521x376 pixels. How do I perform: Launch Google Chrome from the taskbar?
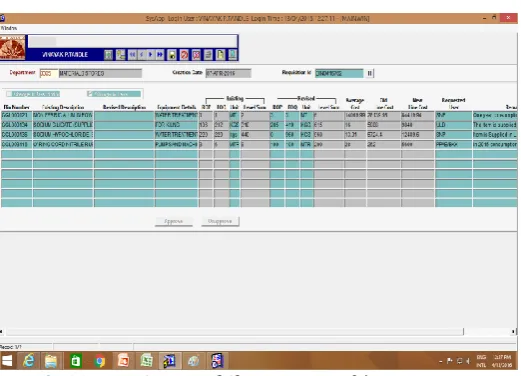99,361
